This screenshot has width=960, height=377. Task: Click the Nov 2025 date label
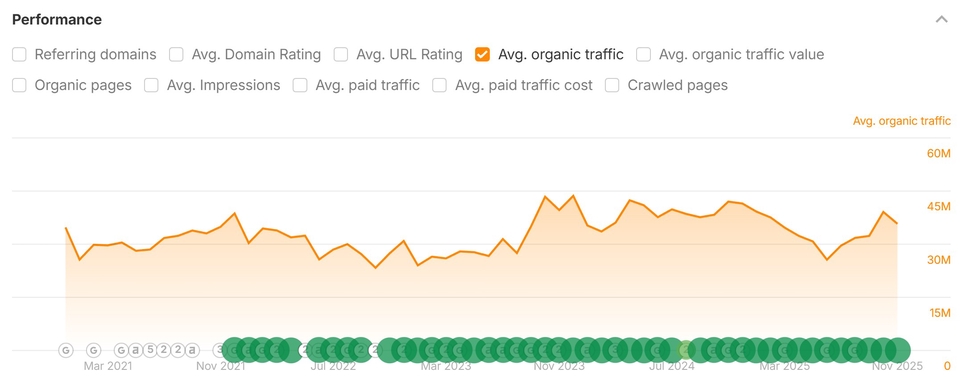coord(897,367)
